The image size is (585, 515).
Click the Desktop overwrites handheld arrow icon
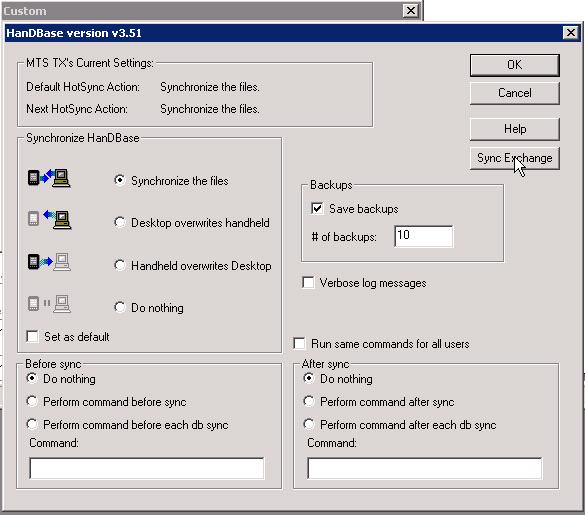pos(49,219)
